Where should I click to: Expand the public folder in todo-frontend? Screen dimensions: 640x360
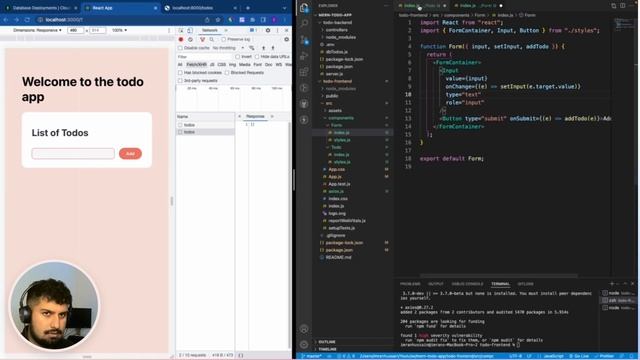click(x=331, y=96)
